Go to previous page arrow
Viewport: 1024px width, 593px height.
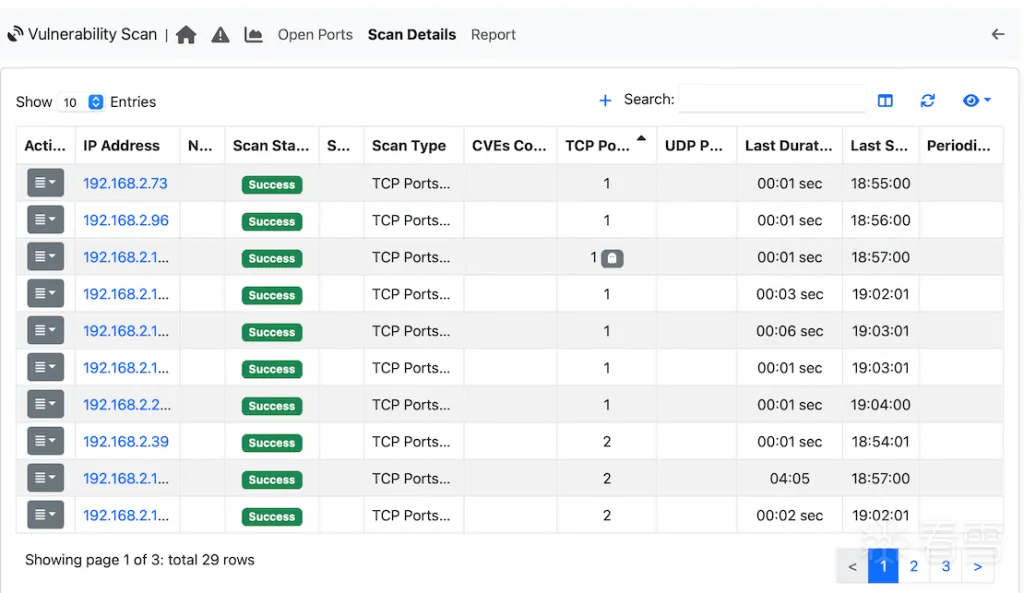pos(852,566)
